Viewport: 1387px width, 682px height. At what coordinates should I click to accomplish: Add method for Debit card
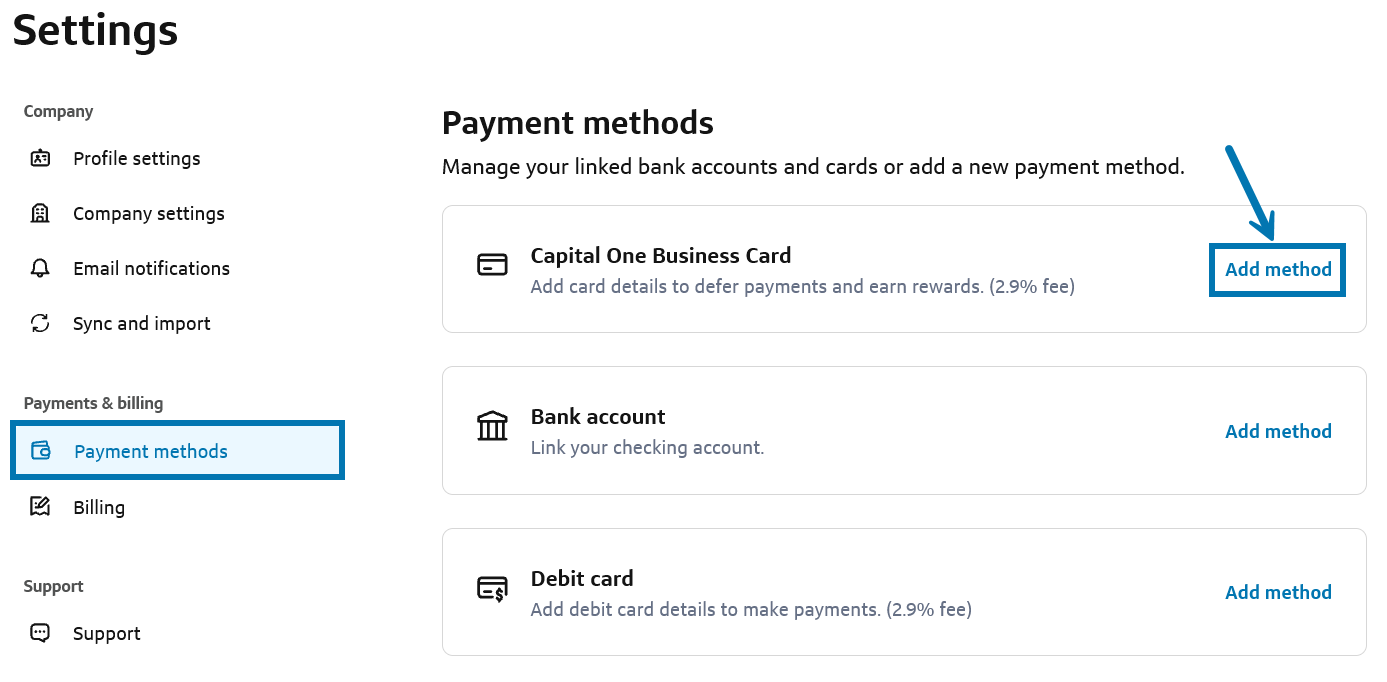tap(1278, 592)
